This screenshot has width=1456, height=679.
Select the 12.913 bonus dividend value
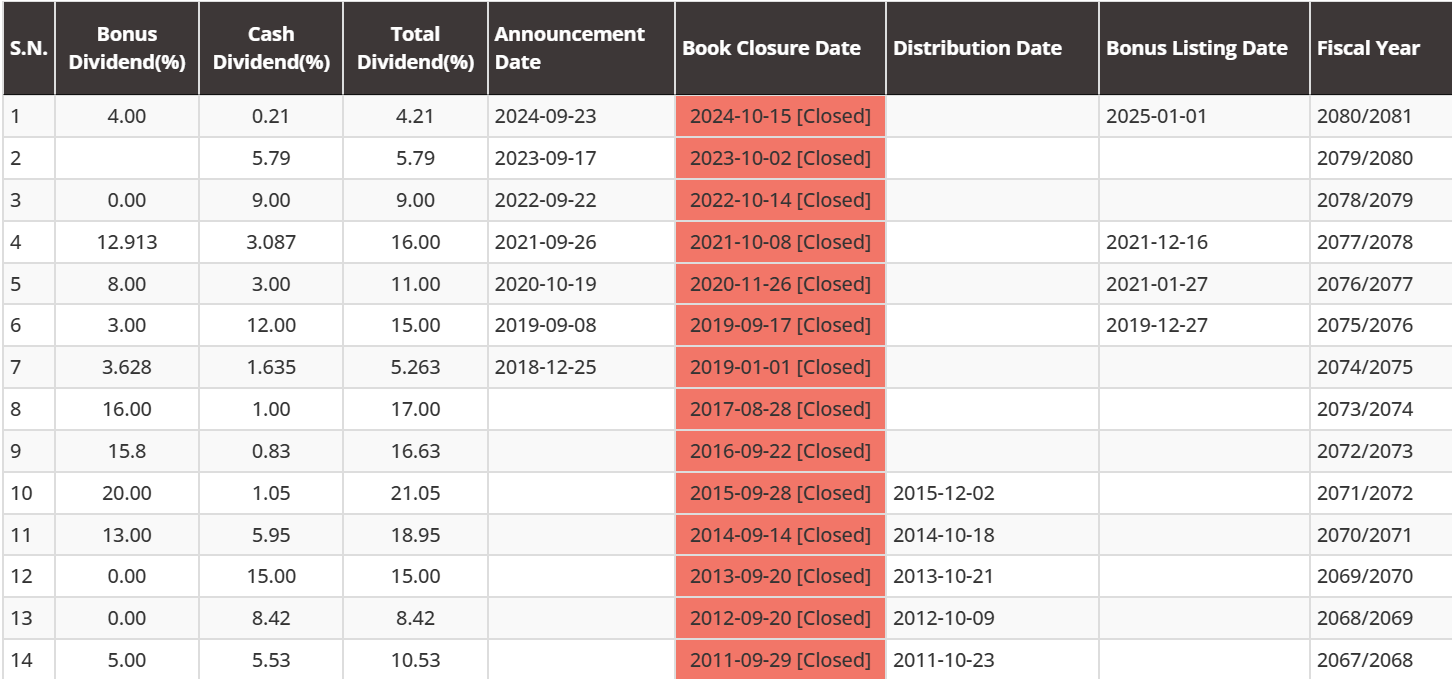pos(127,242)
